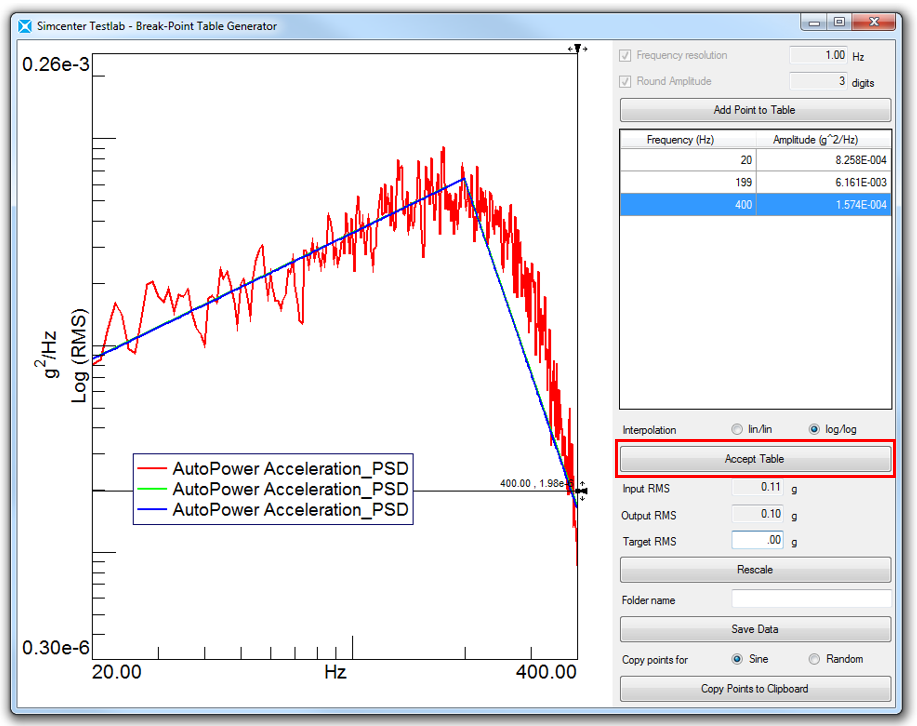Click the Simcenter Testlab title bar icon
The height and width of the screenshot is (726, 917).
point(25,26)
